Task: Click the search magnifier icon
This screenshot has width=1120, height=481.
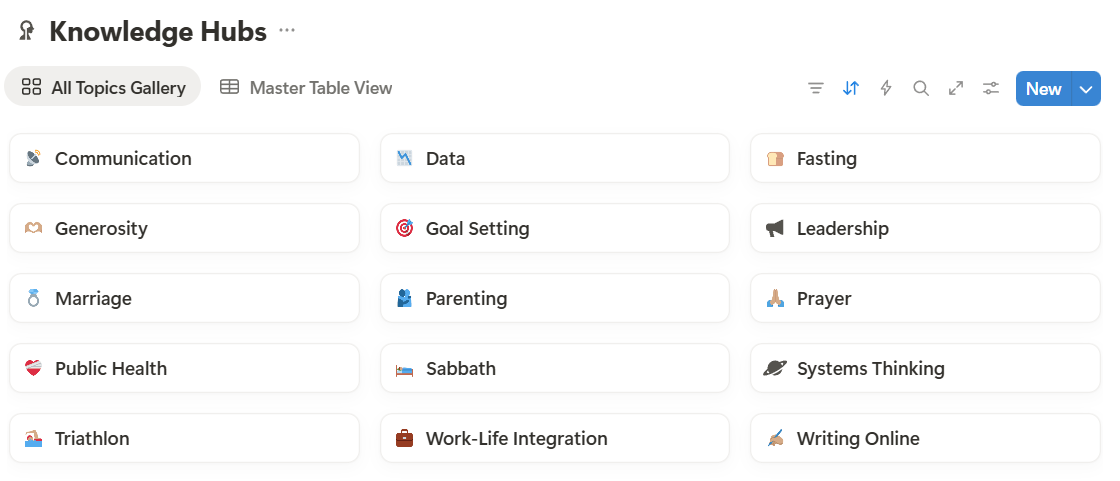Action: (x=921, y=88)
